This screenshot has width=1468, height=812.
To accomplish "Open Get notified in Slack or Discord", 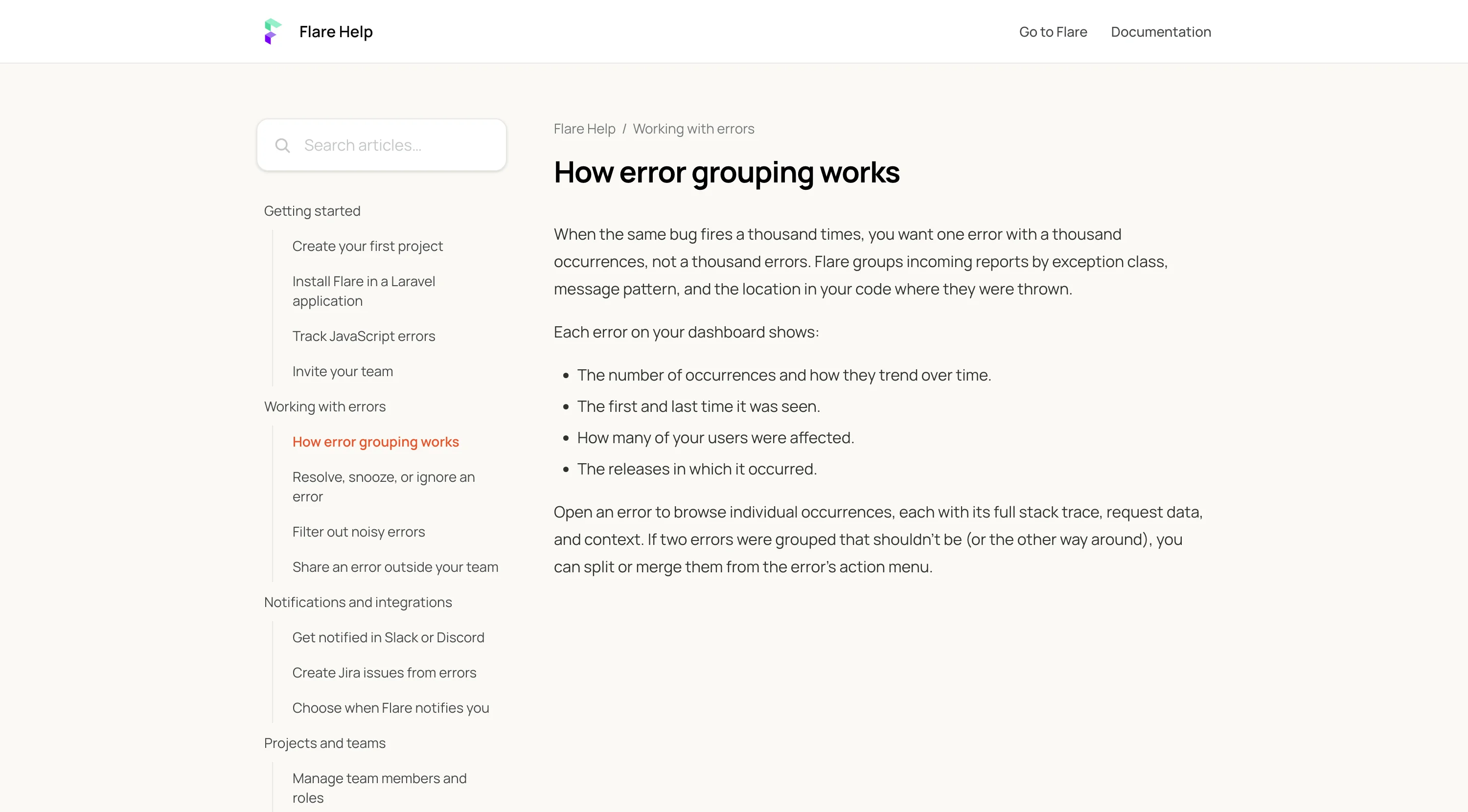I will (x=388, y=638).
